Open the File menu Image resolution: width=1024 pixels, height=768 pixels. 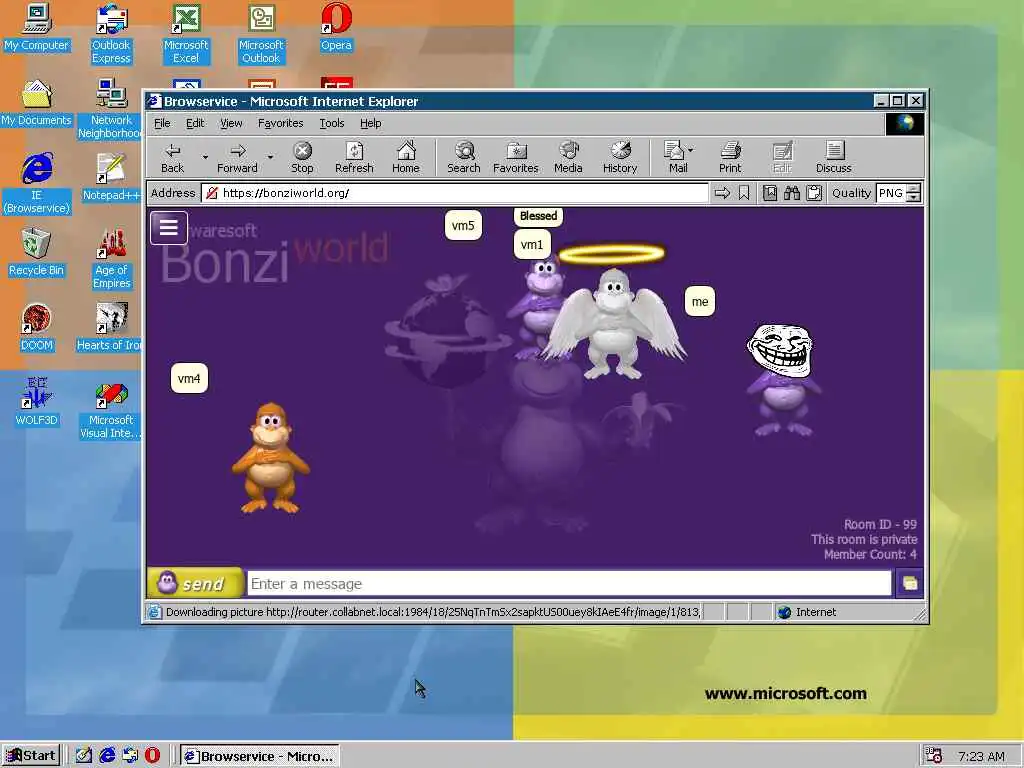pyautogui.click(x=162, y=123)
